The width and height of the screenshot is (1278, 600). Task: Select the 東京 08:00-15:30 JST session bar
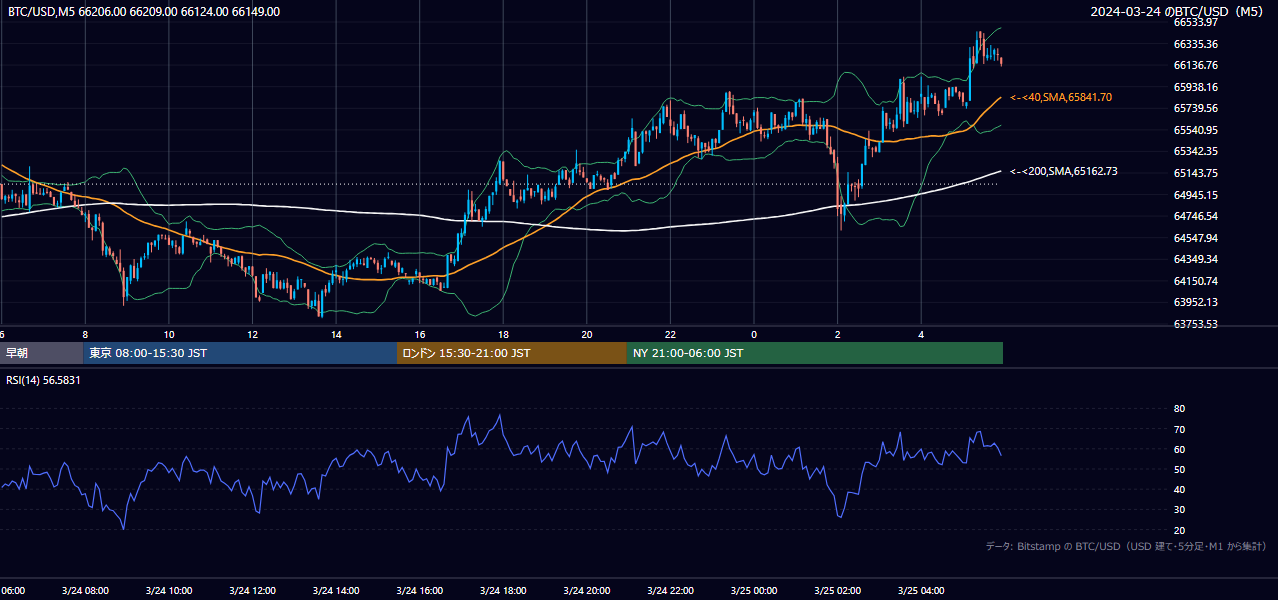coord(240,353)
